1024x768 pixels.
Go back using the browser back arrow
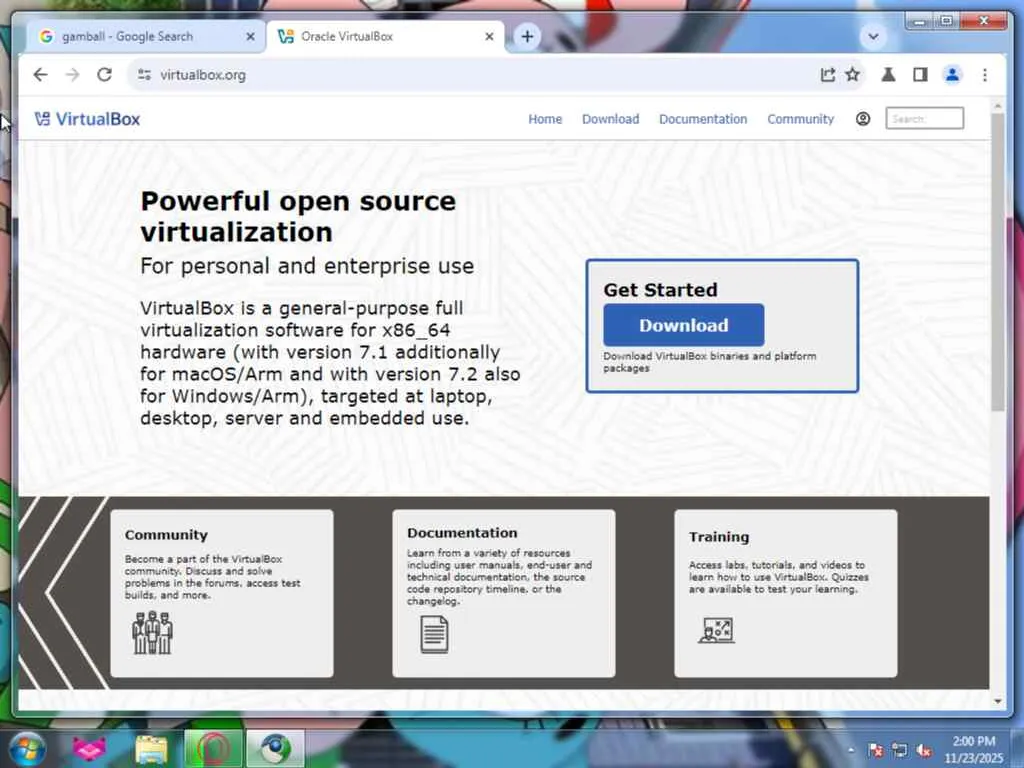coord(40,75)
